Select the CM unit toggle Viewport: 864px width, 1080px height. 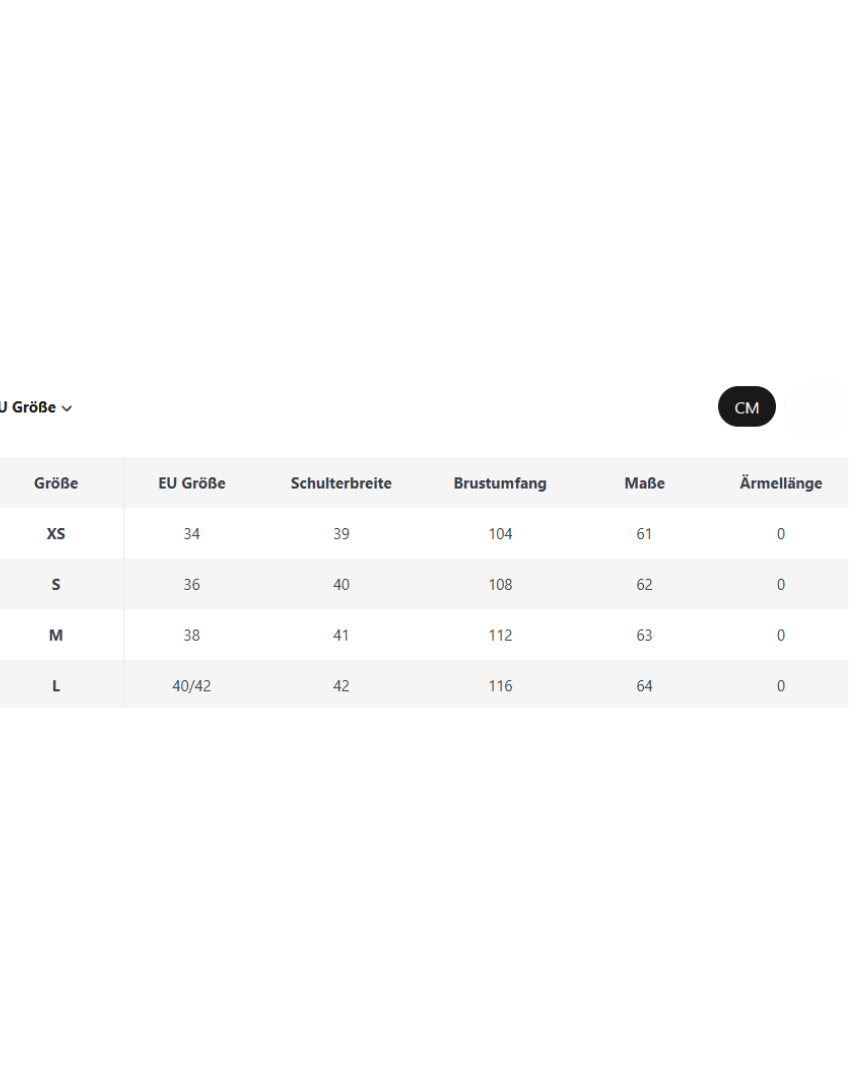click(746, 407)
